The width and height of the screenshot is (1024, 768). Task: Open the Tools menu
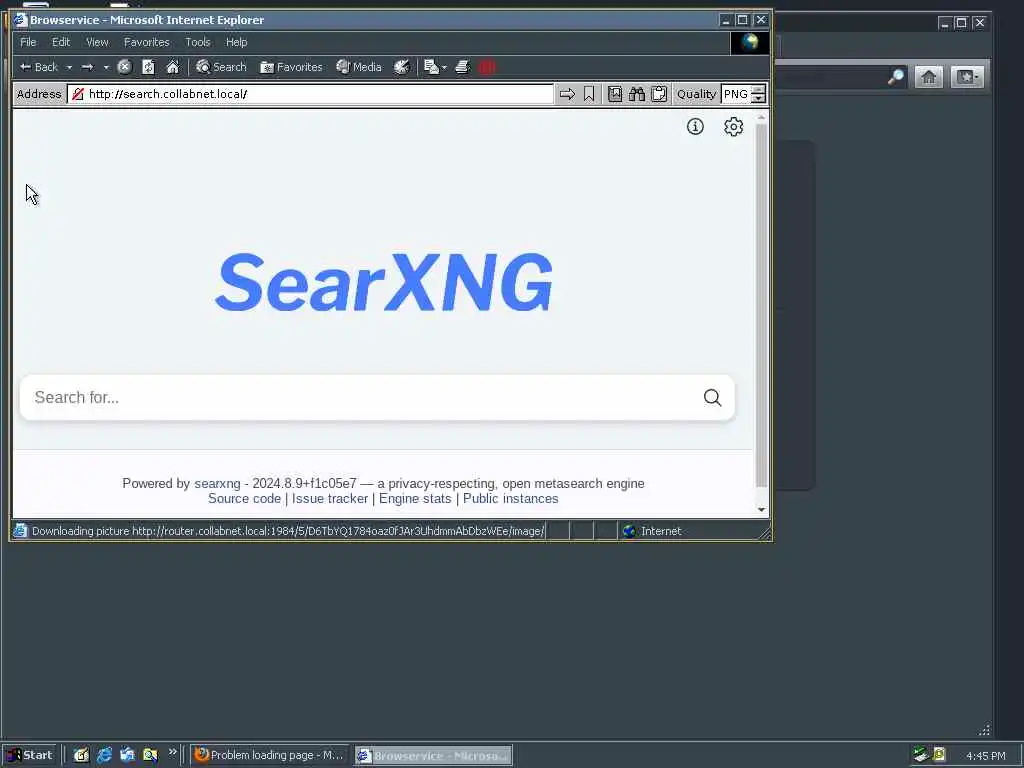[x=197, y=42]
